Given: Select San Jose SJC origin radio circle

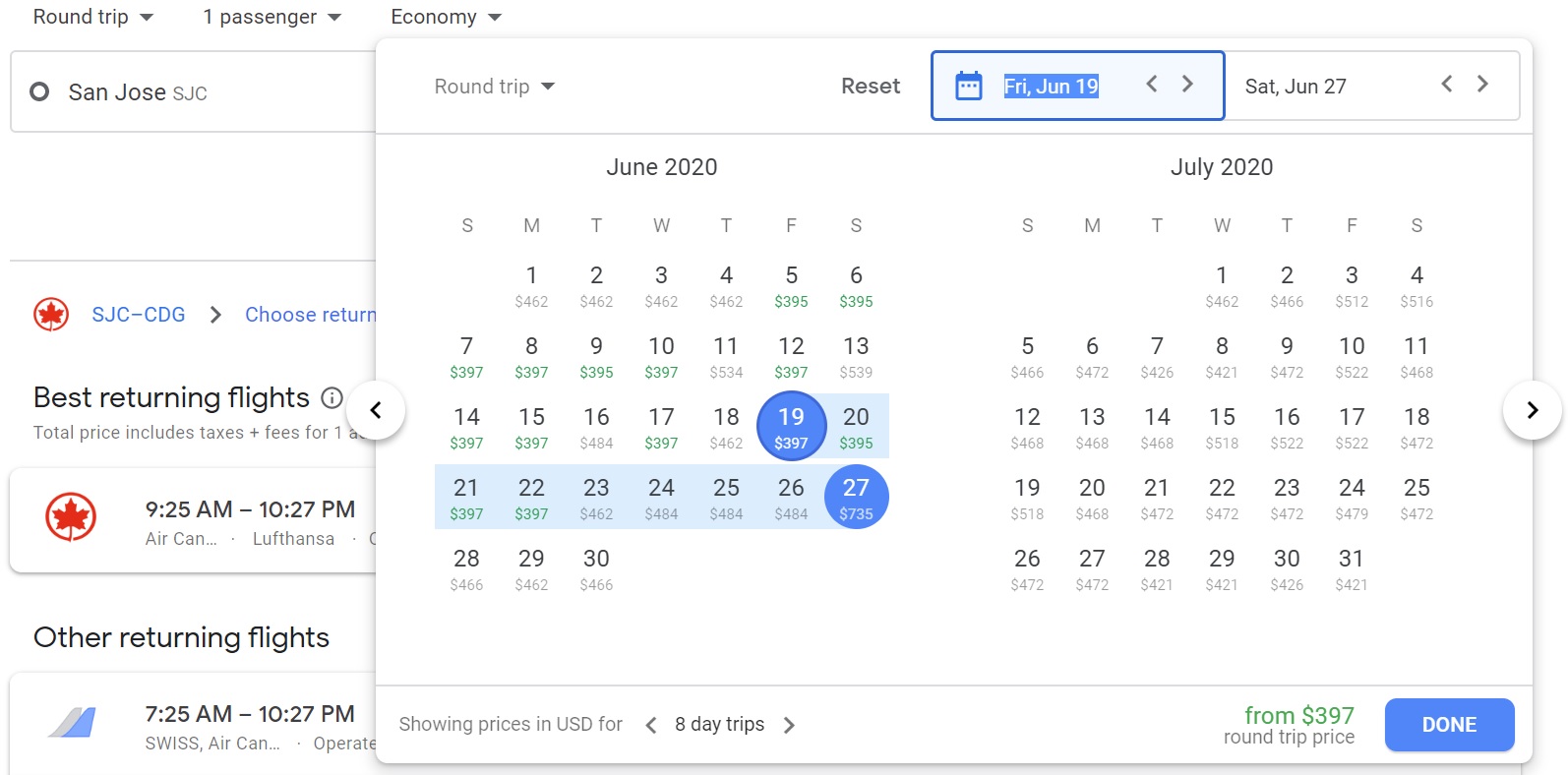Looking at the screenshot, I should coord(39,92).
